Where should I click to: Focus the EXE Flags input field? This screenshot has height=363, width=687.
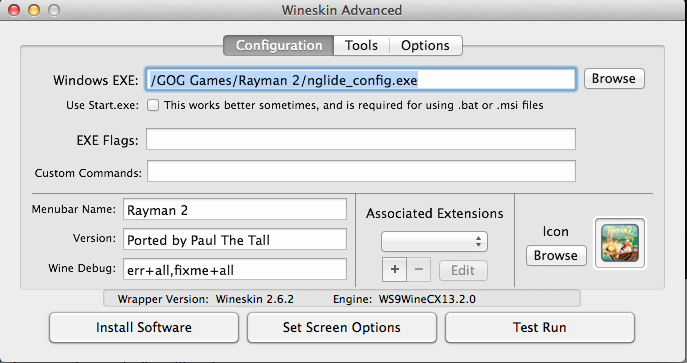pos(361,139)
